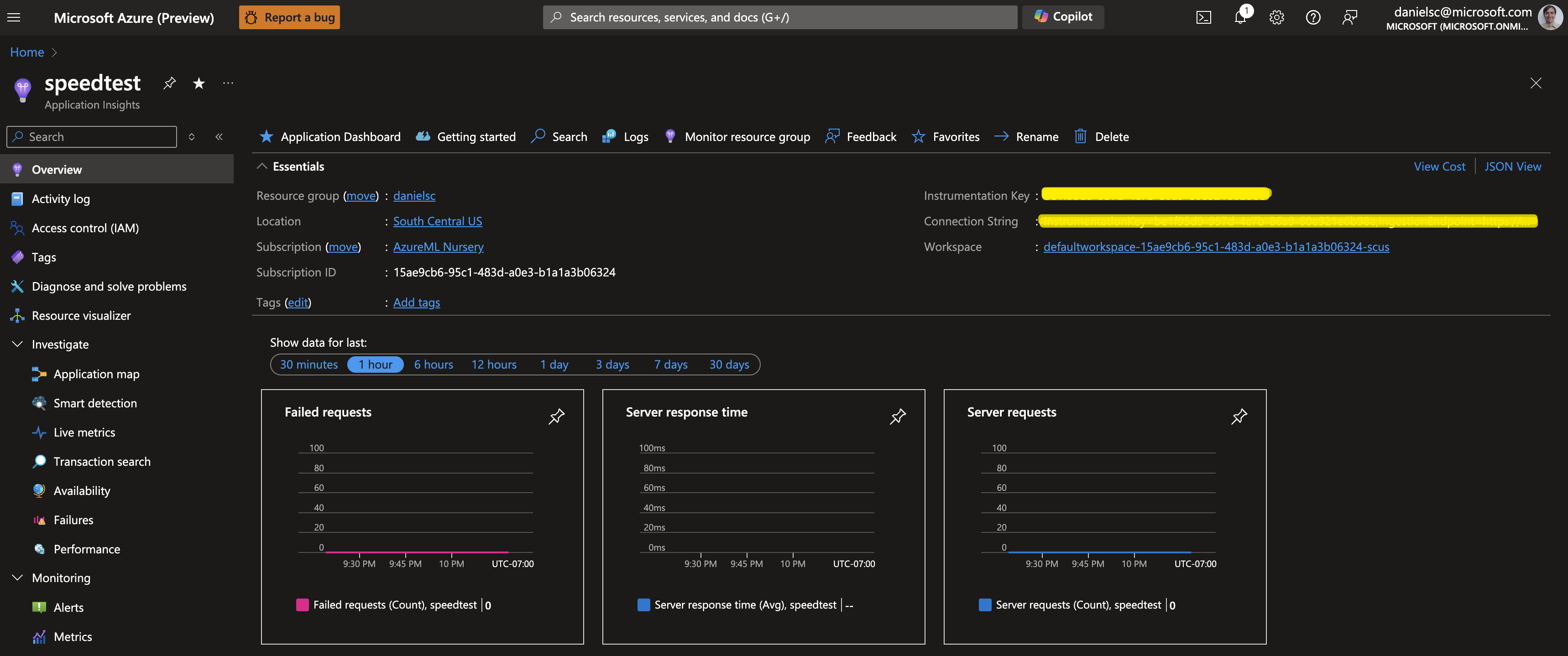The image size is (1568, 656).
Task: Collapse the Investigate group
Action: pyautogui.click(x=18, y=344)
